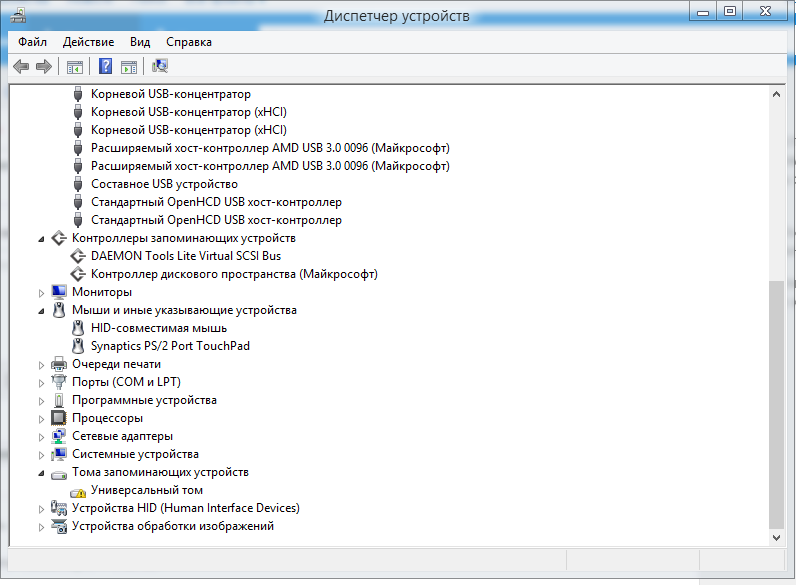This screenshot has width=796, height=585.
Task: Click the storage controllers category icon
Action: coord(59,238)
